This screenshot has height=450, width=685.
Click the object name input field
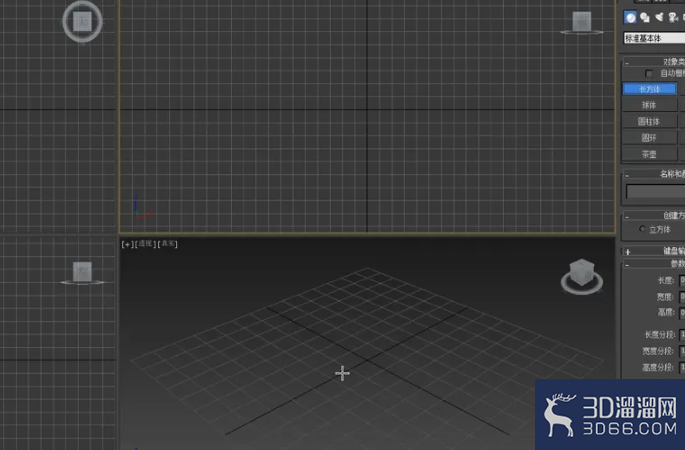click(x=655, y=191)
